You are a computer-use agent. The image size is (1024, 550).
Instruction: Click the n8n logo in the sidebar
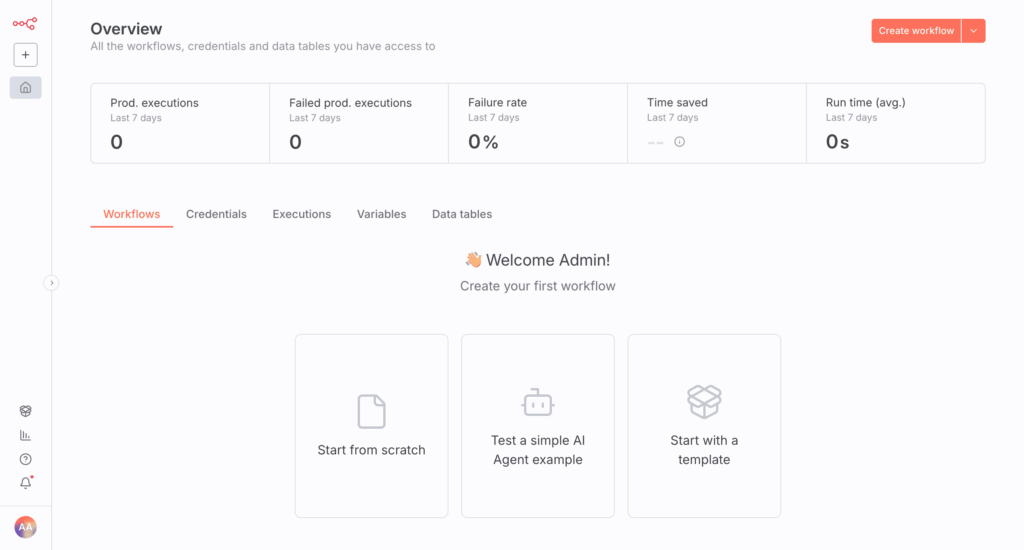coord(25,23)
